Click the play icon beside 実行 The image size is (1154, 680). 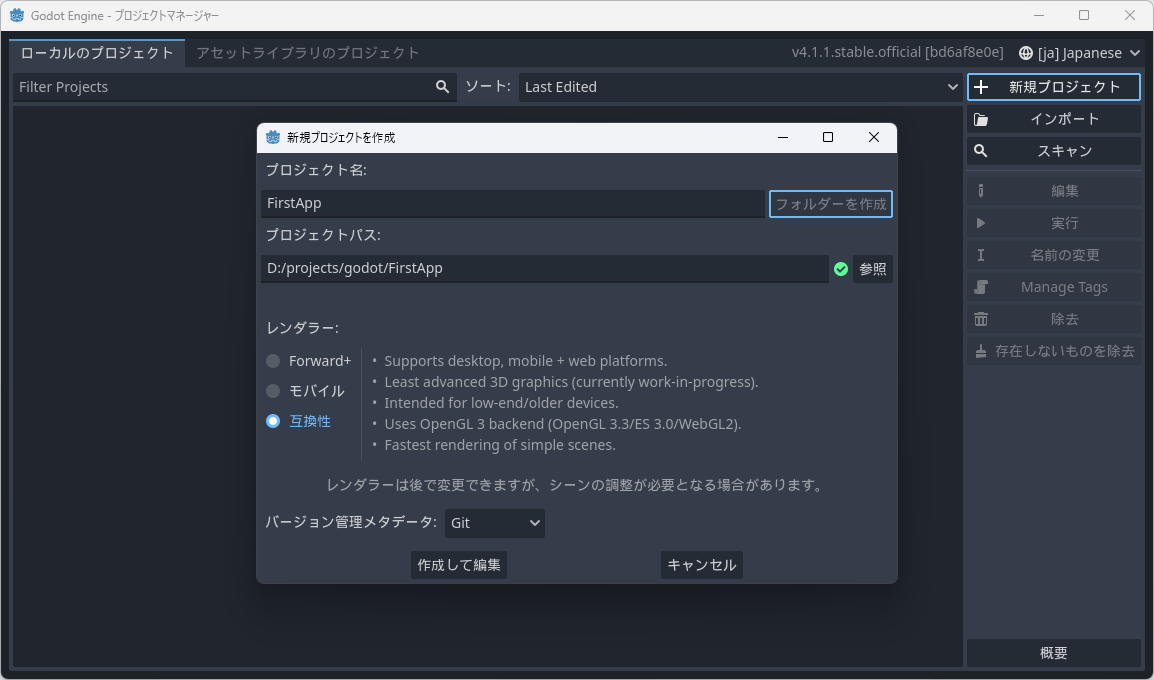[980, 223]
